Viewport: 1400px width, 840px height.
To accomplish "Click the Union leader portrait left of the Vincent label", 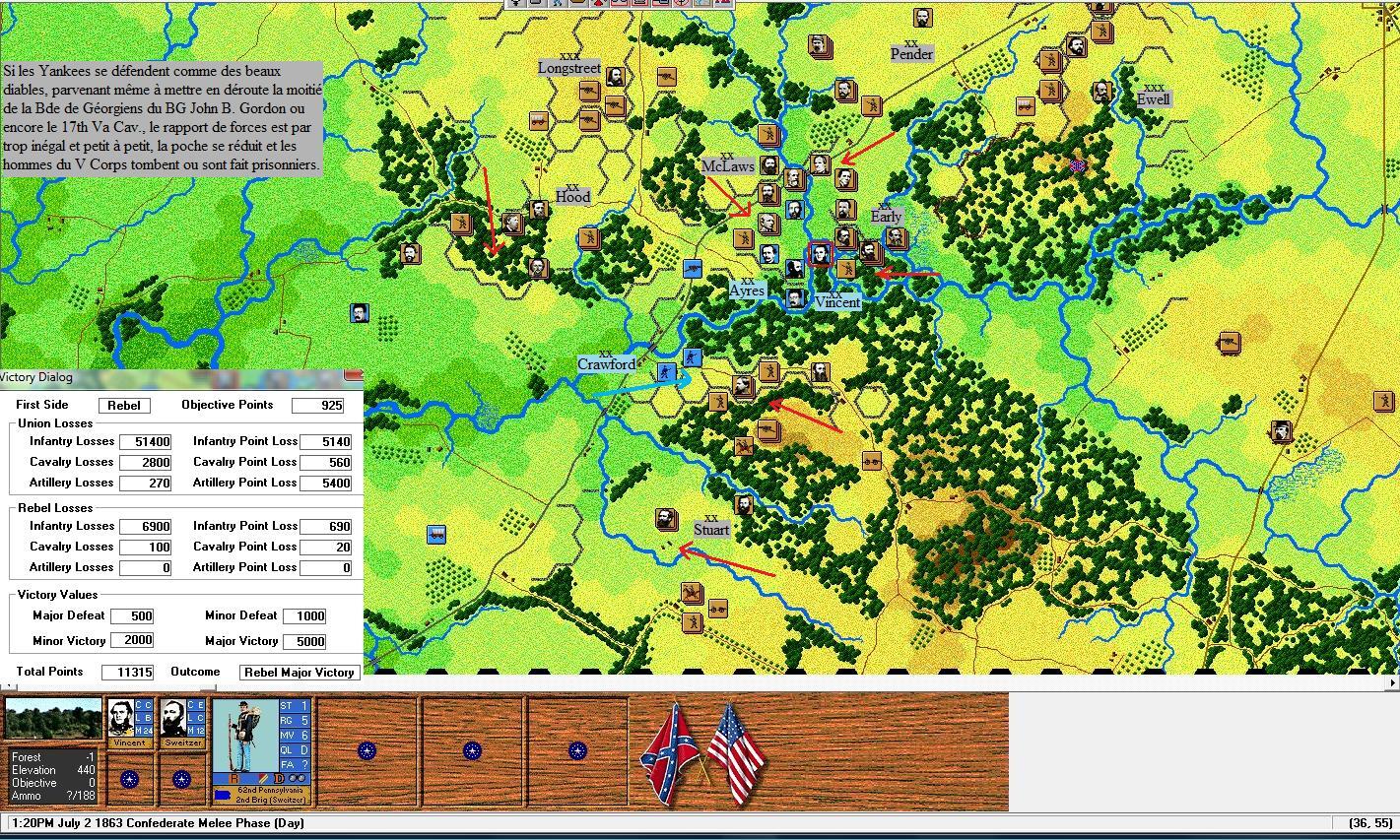I will pos(795,298).
